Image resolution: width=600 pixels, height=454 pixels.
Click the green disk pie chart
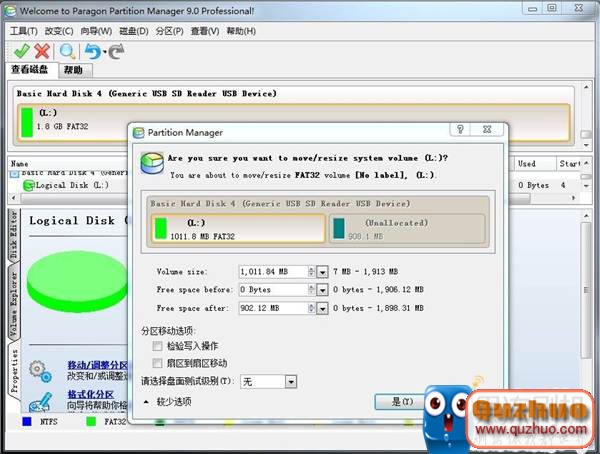[x=77, y=281]
